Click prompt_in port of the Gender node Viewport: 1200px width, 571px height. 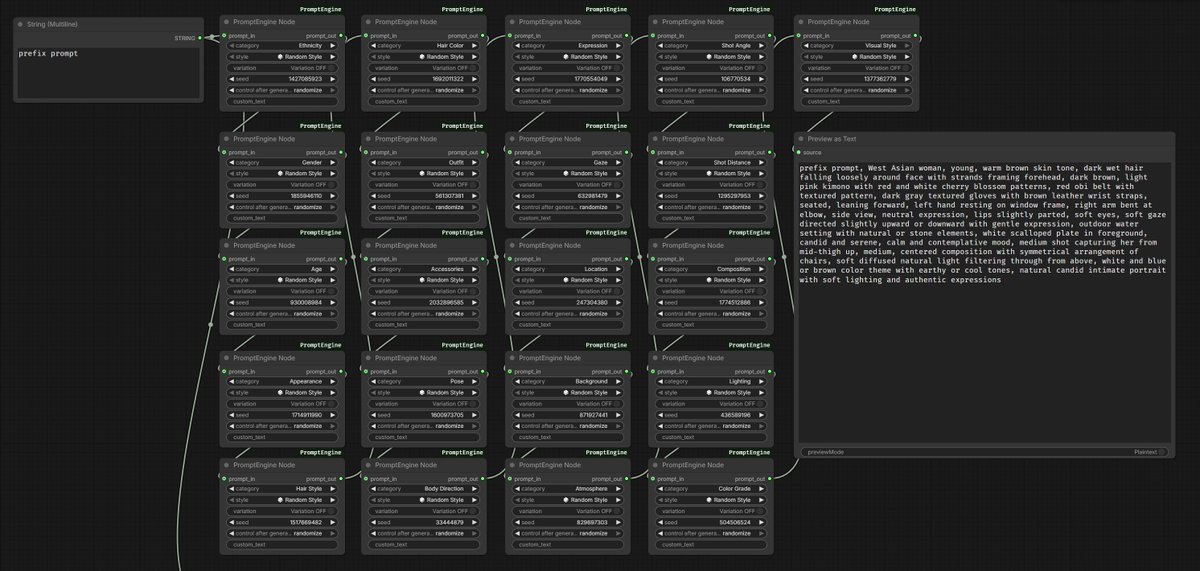click(x=222, y=152)
